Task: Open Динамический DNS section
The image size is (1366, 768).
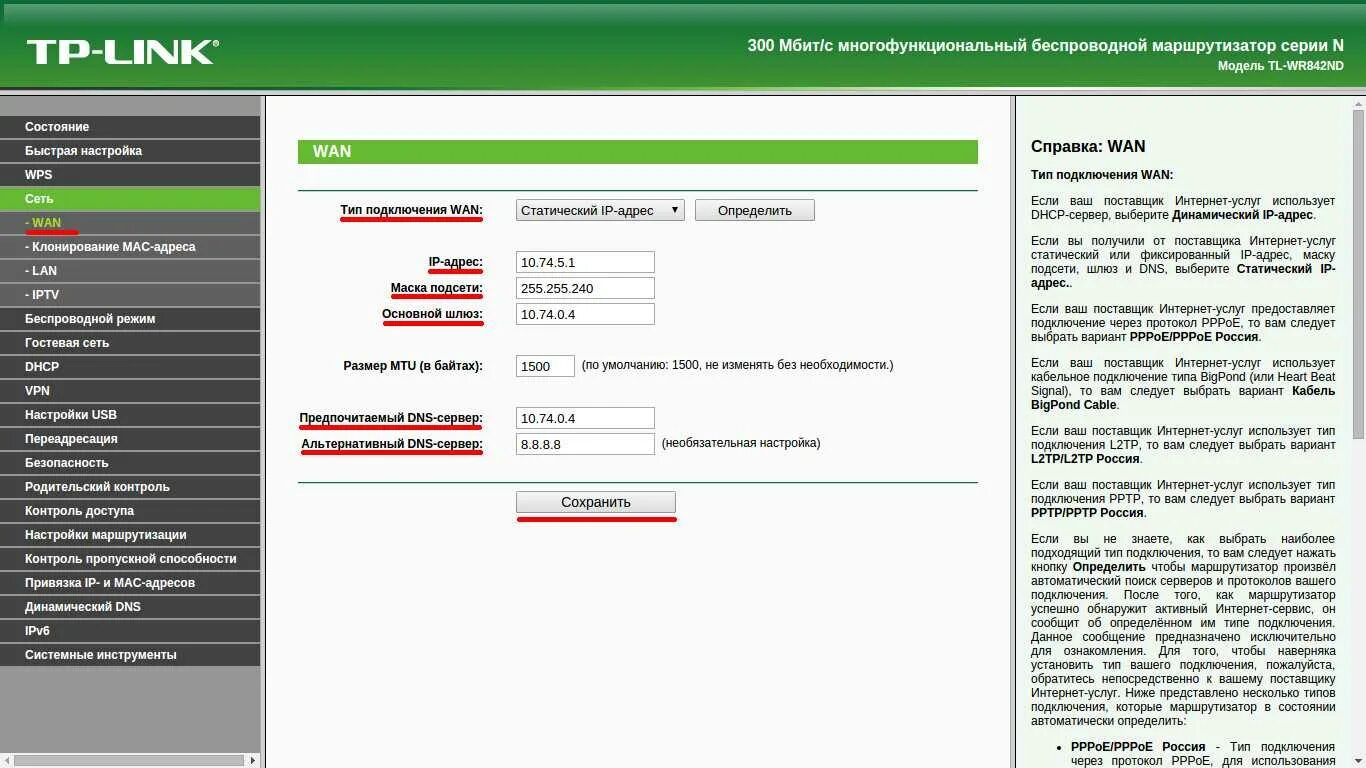Action: click(130, 607)
